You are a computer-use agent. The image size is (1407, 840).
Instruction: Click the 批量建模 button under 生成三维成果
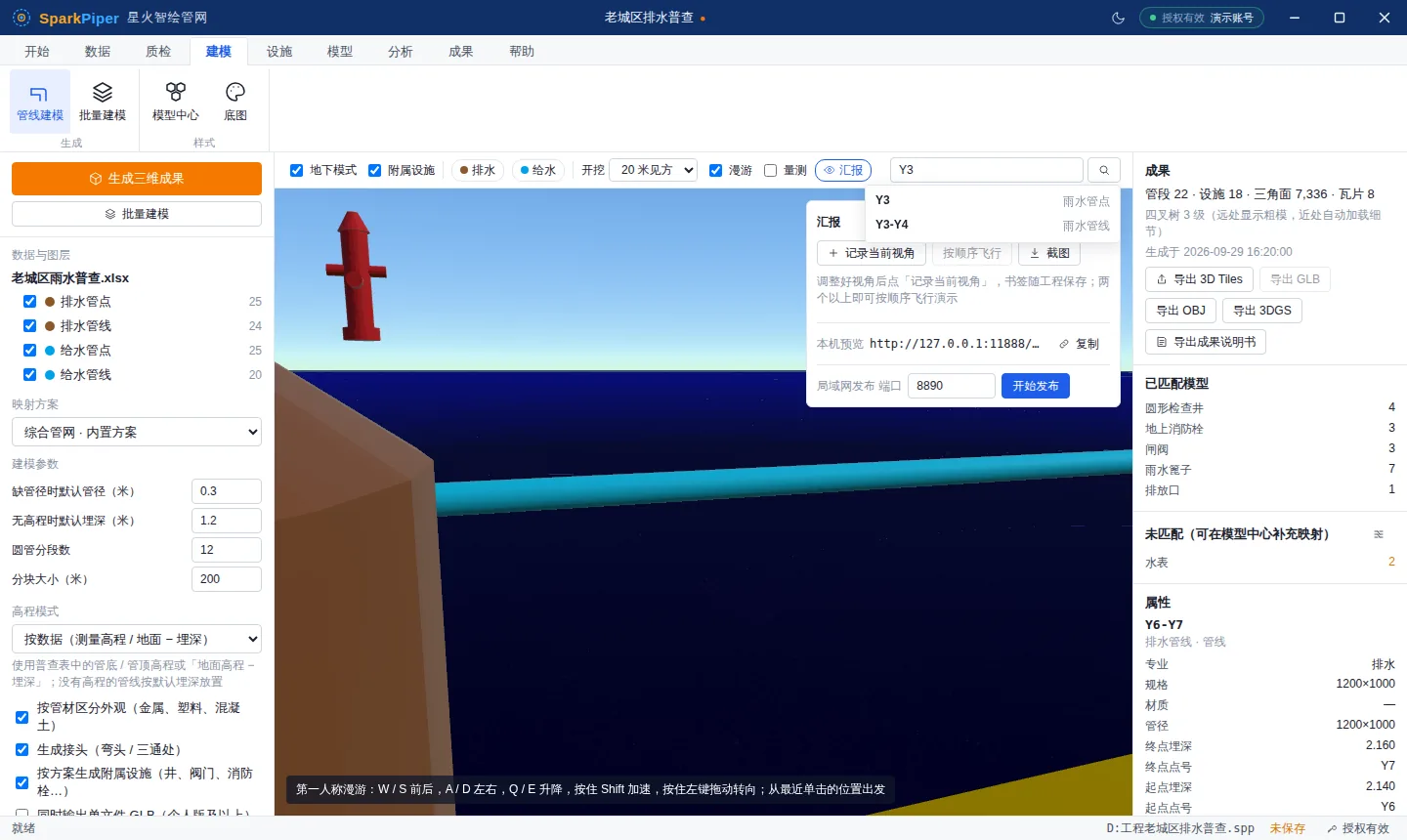pos(137,214)
